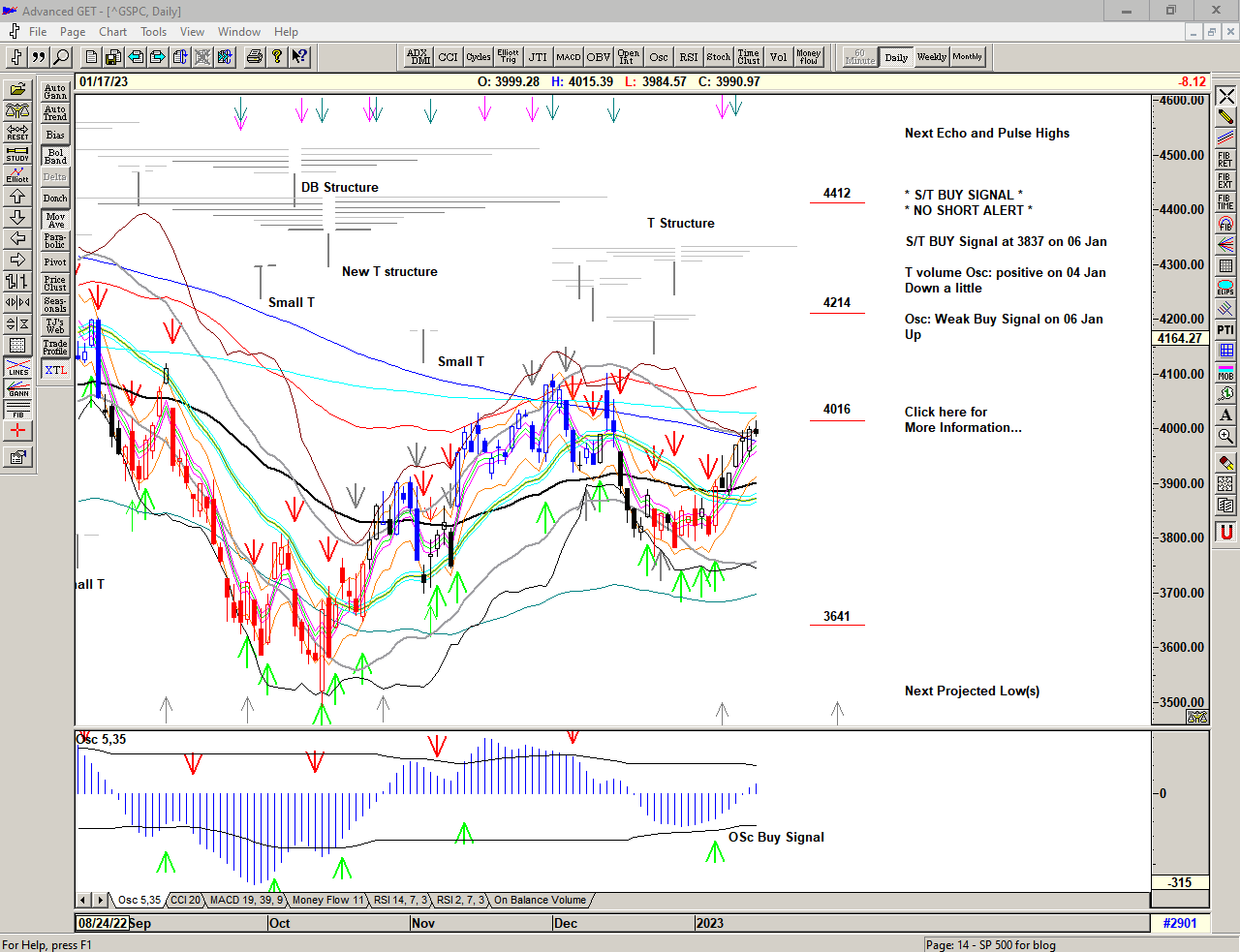The height and width of the screenshot is (952, 1240).
Task: Select the Gann lines tool
Action: coord(17,389)
